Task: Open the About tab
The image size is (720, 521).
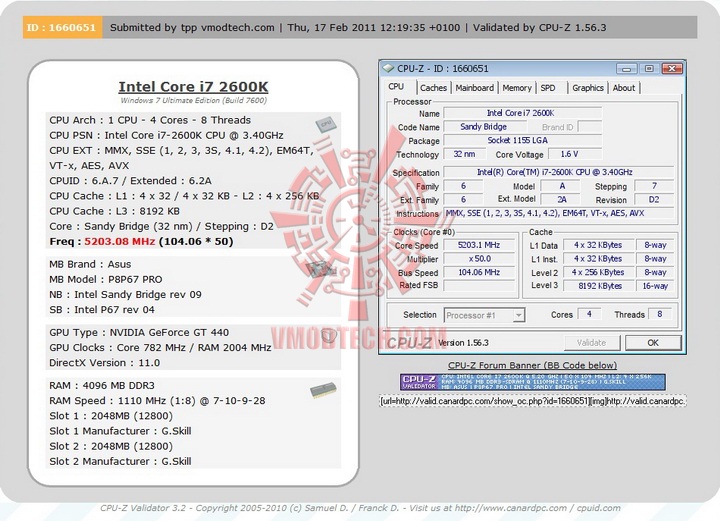Action: [624, 88]
